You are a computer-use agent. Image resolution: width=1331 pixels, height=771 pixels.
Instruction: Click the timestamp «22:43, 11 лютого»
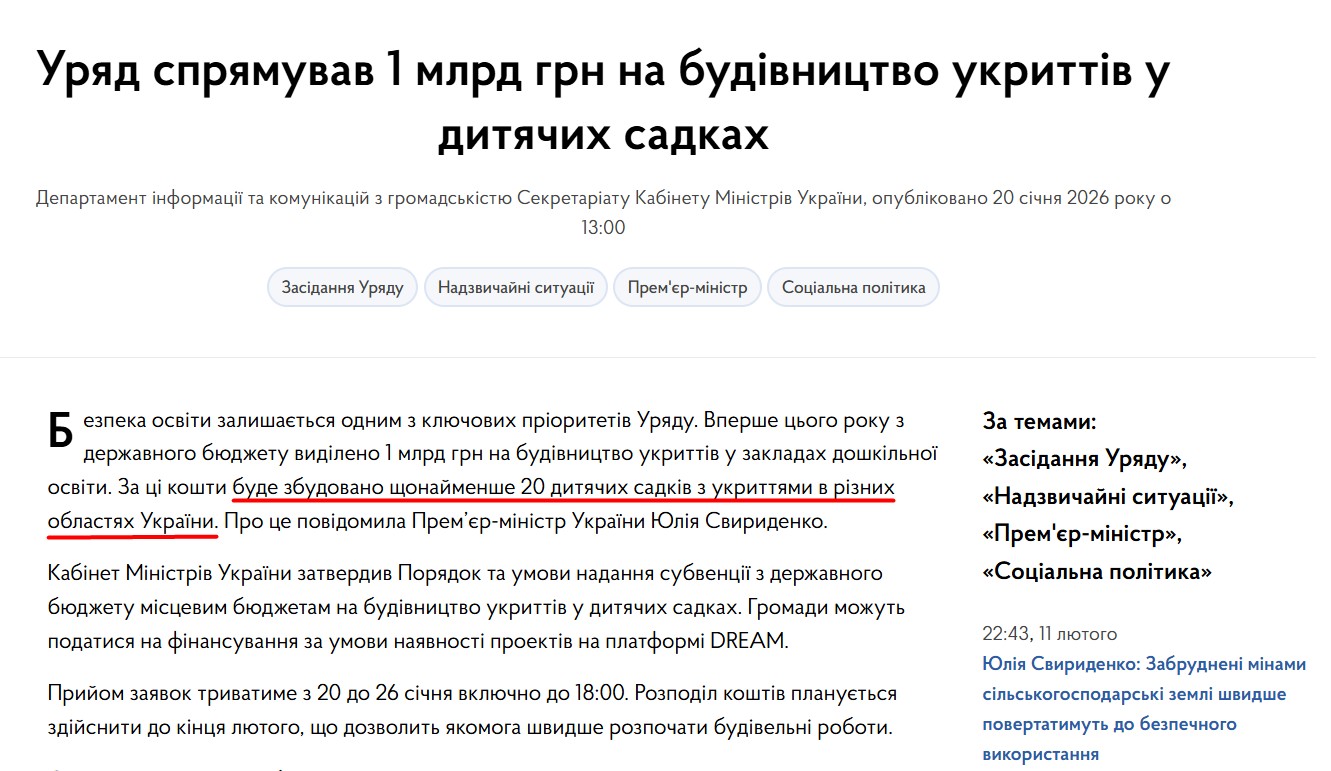point(1049,633)
